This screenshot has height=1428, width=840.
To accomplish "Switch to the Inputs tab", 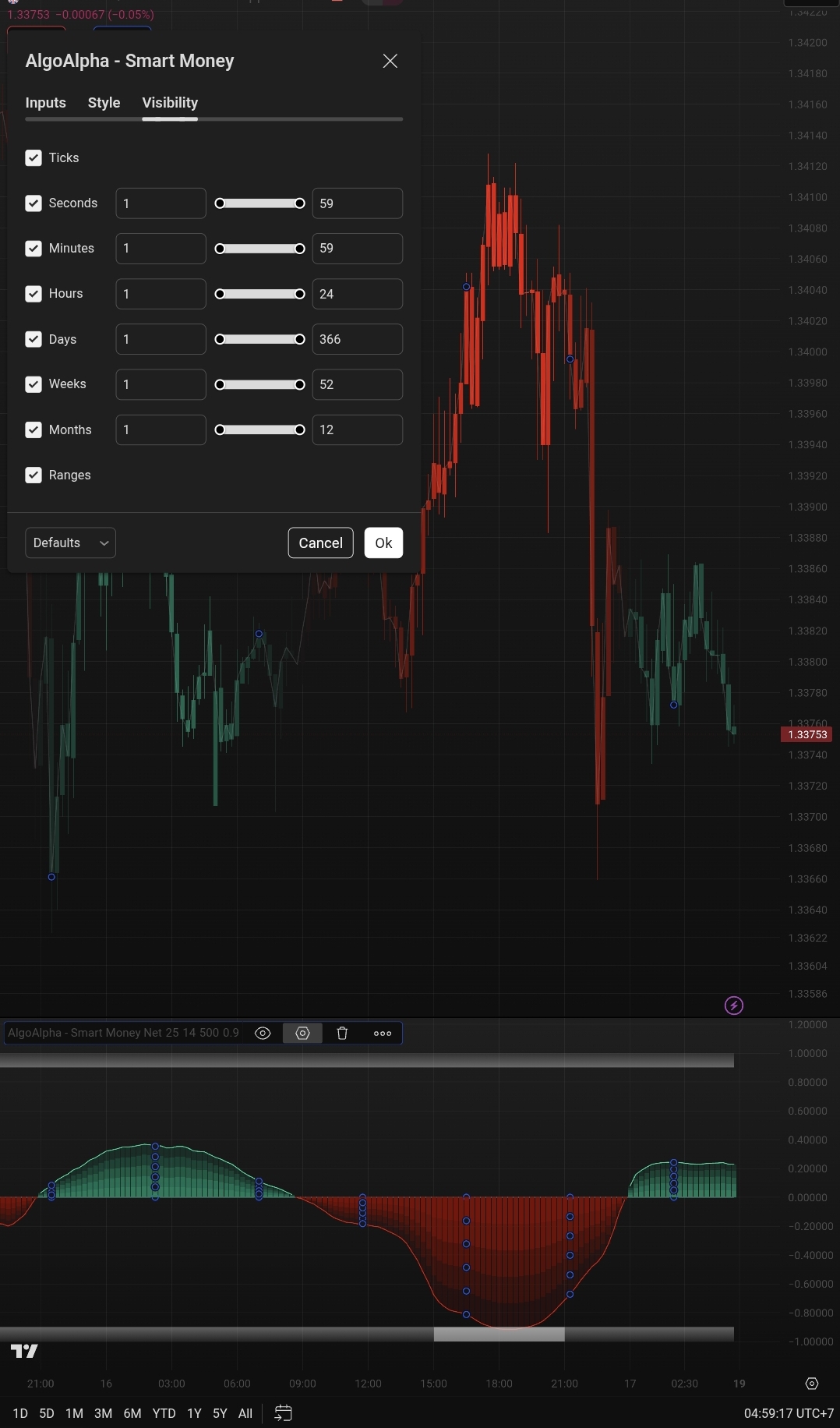I will click(46, 103).
